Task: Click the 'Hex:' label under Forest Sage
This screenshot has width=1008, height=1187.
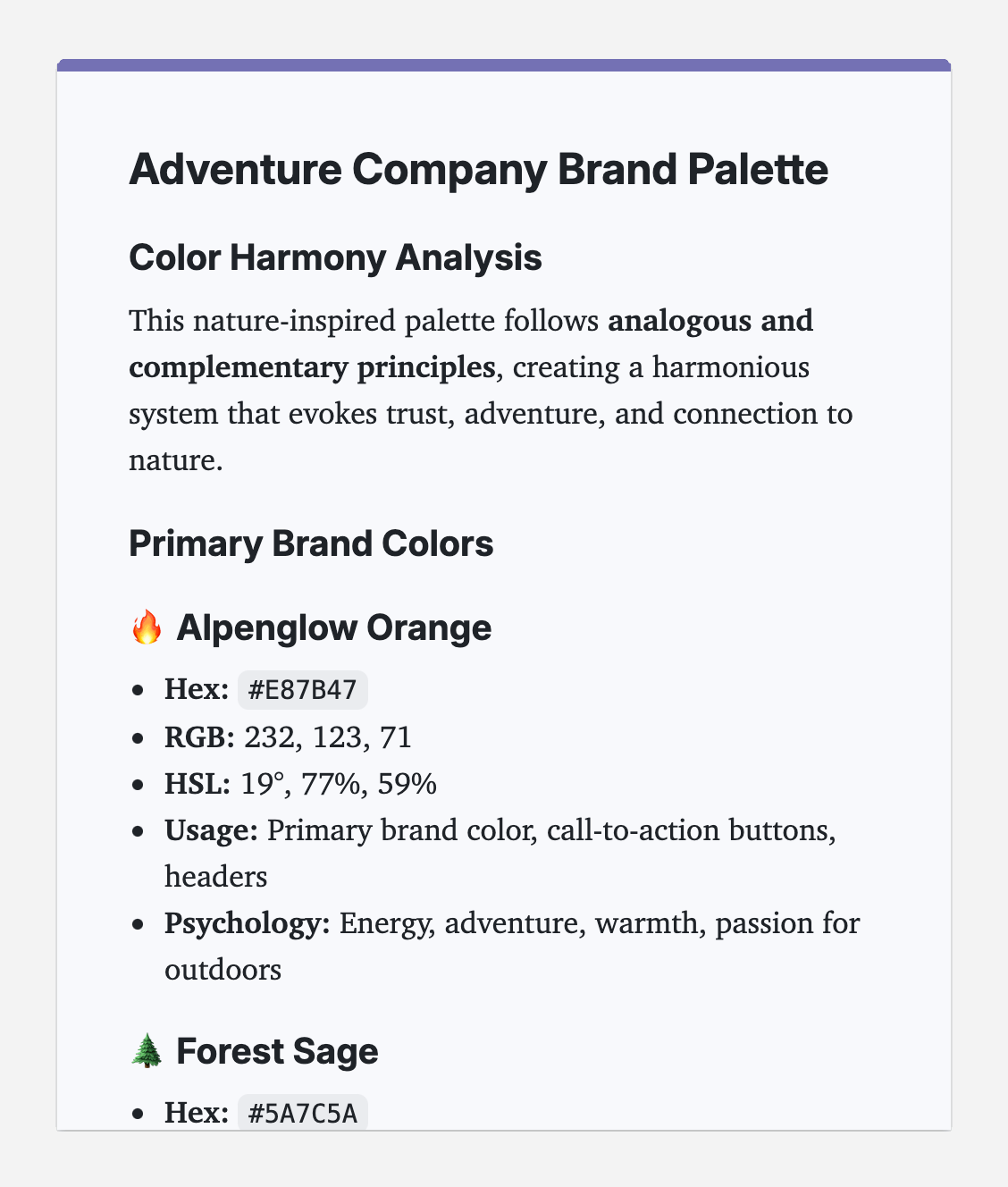Action: coord(197,1114)
